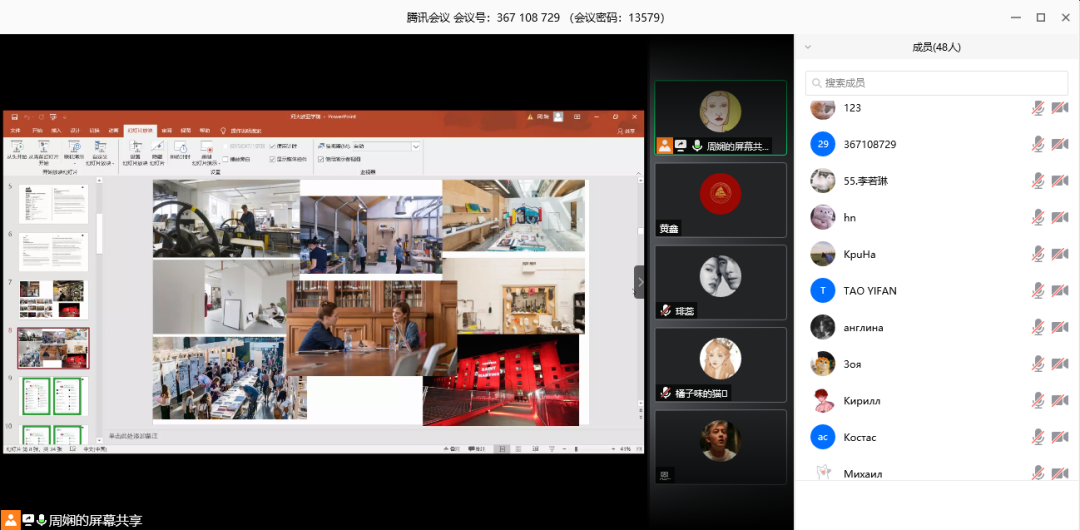This screenshot has height=530, width=1080.
Task: Toggle the Use Presenter View checkbox
Action: coord(321,159)
